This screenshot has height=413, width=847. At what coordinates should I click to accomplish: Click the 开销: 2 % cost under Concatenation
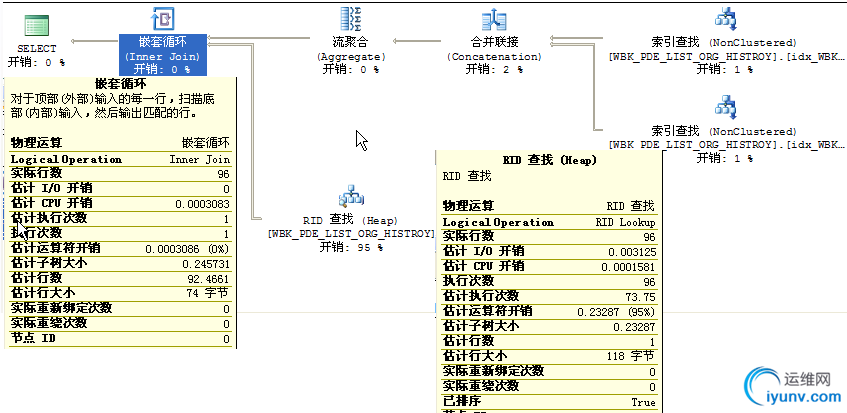pyautogui.click(x=494, y=70)
